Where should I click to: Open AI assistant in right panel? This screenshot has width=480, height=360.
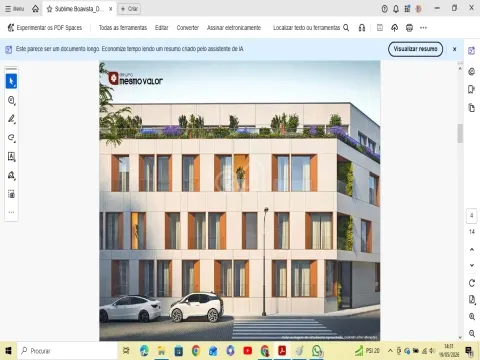coord(471,51)
